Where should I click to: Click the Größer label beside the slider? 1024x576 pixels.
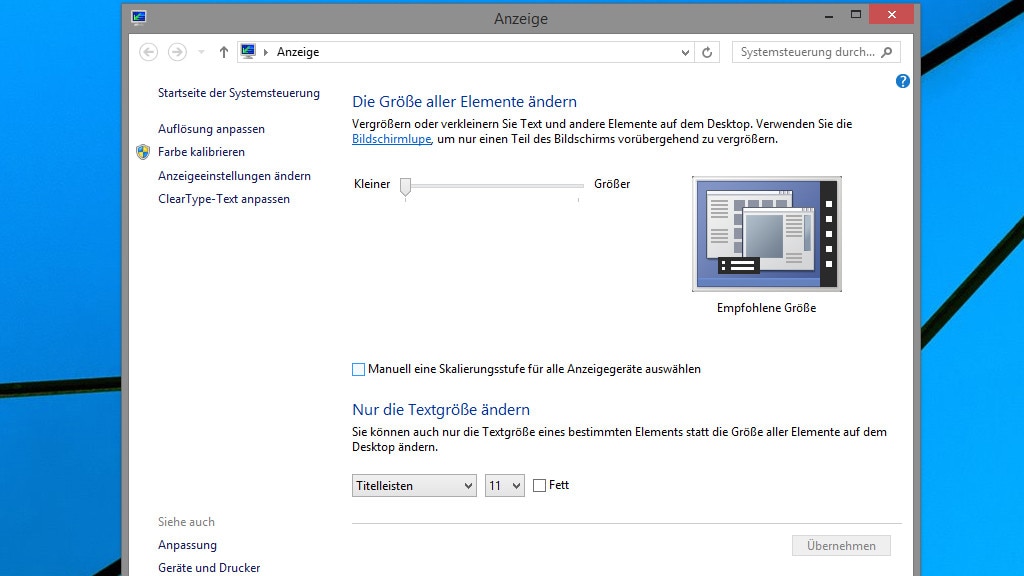(x=612, y=184)
